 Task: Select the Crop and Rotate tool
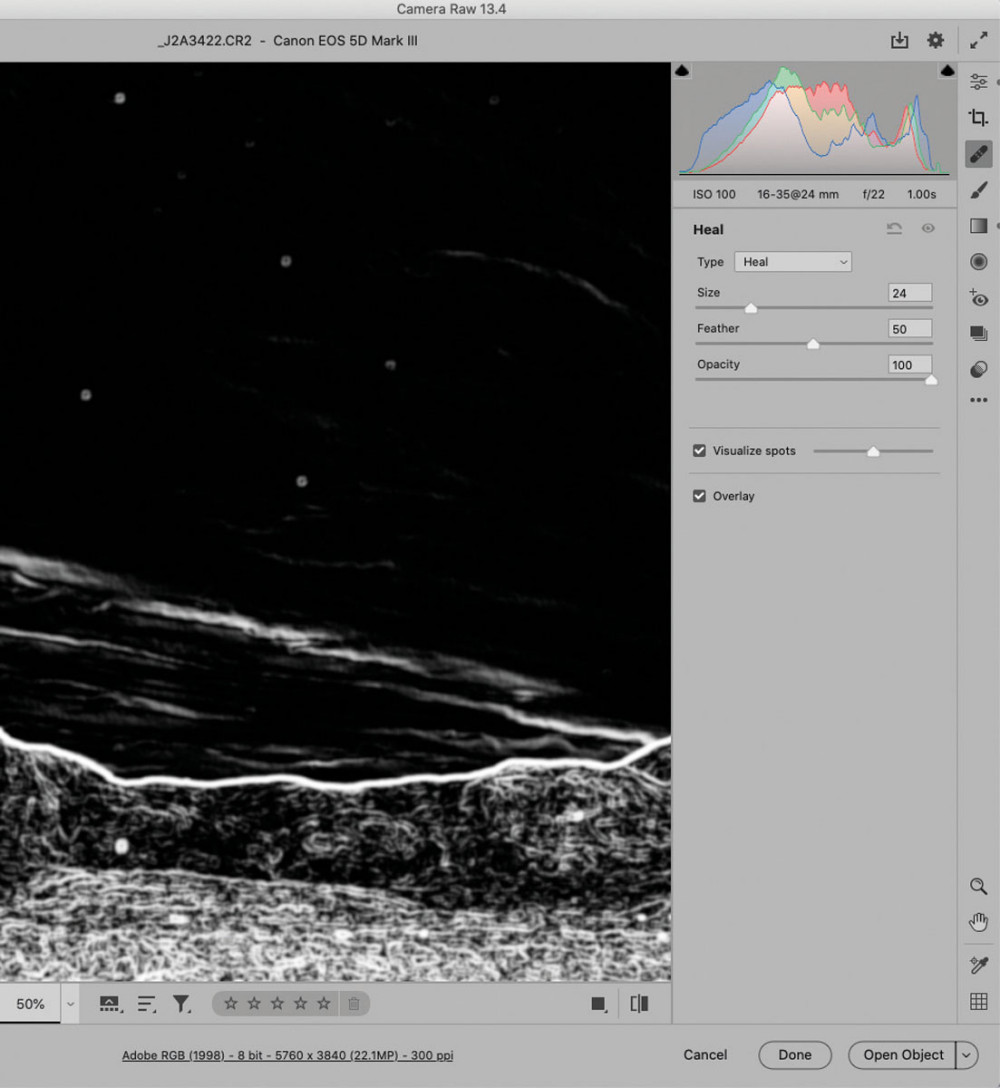(978, 117)
